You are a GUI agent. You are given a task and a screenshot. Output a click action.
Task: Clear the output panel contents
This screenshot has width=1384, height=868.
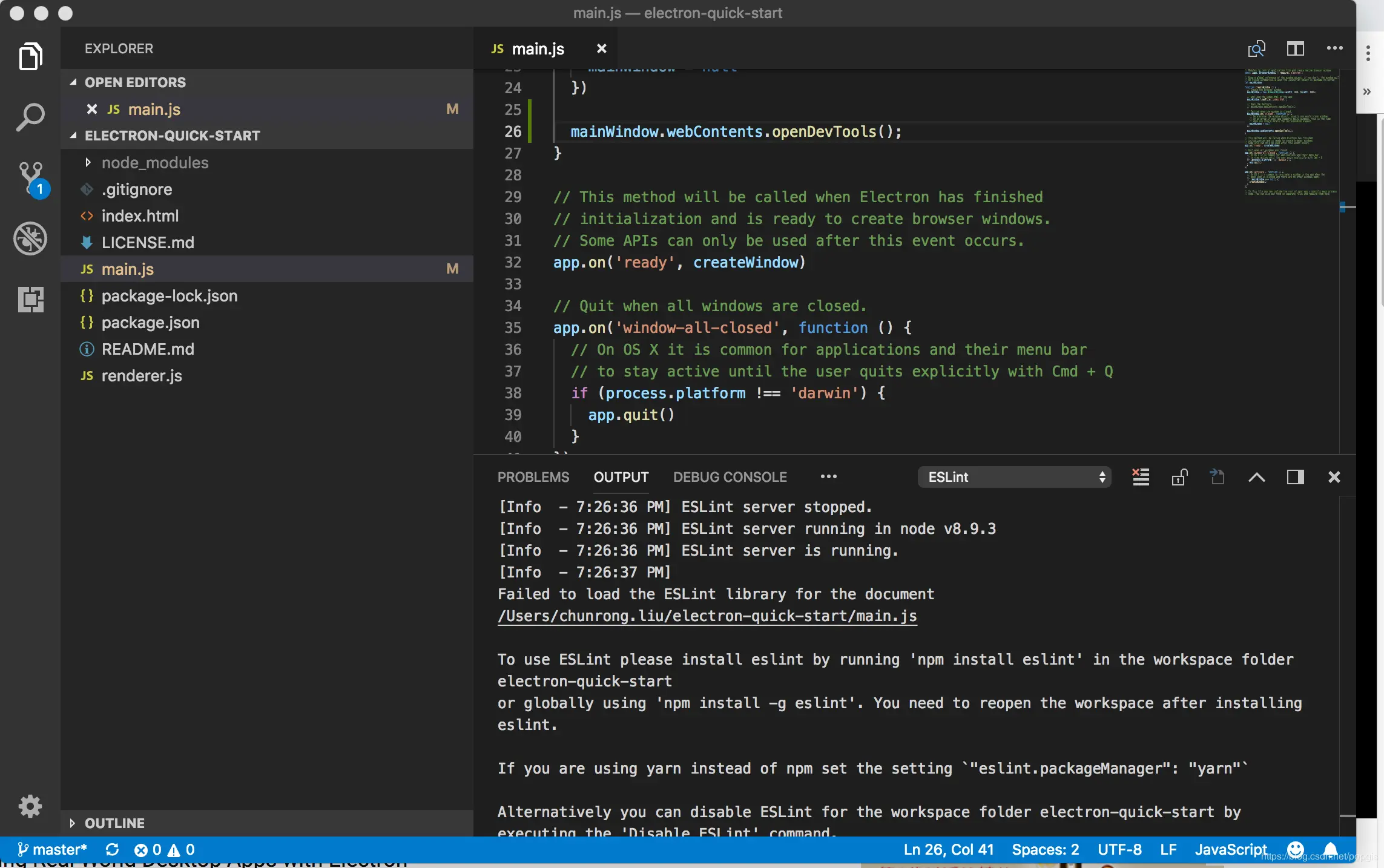pyautogui.click(x=1141, y=477)
